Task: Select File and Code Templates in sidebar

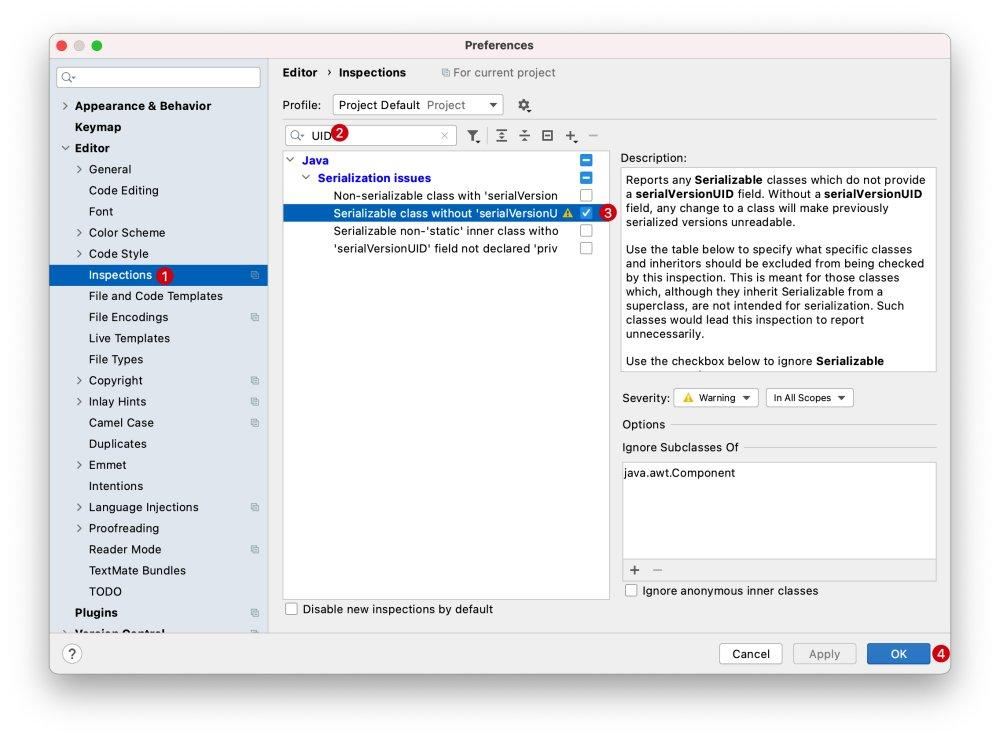Action: [155, 296]
